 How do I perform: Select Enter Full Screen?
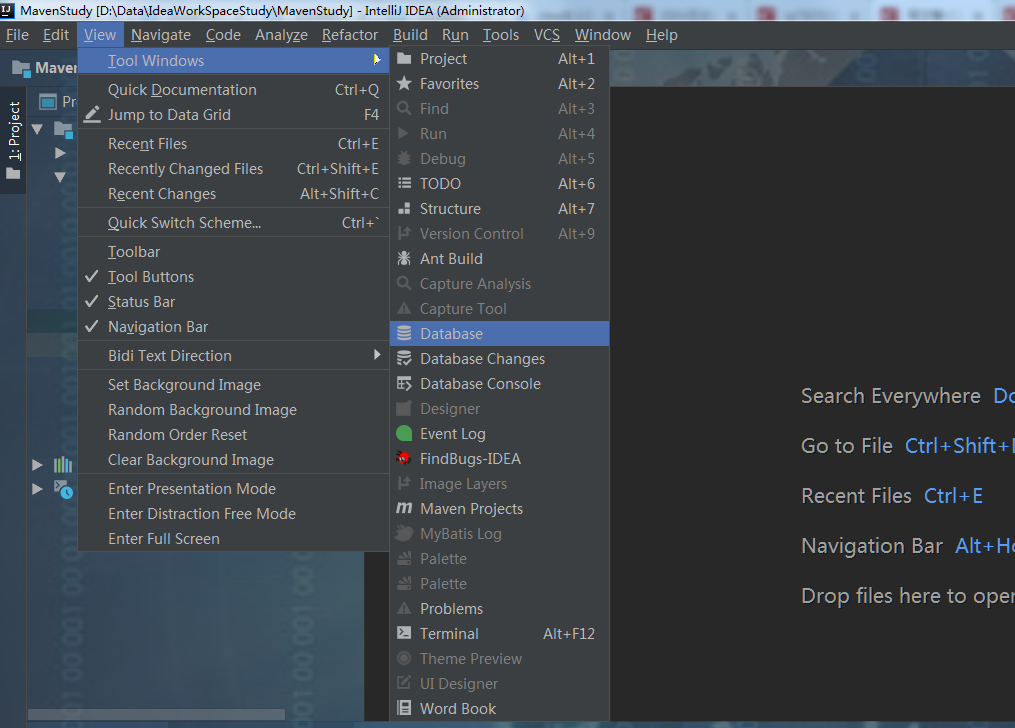coord(233,538)
